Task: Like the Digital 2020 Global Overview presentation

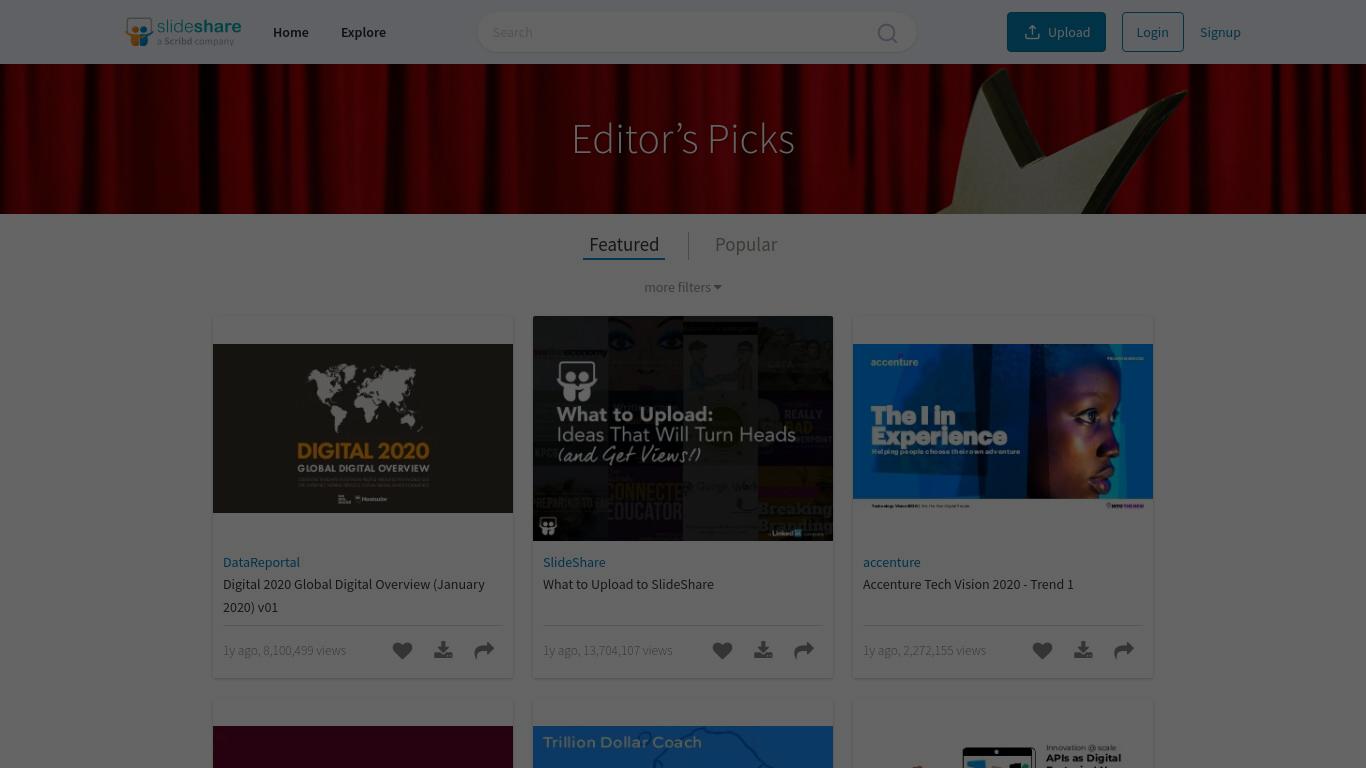Action: coord(402,651)
